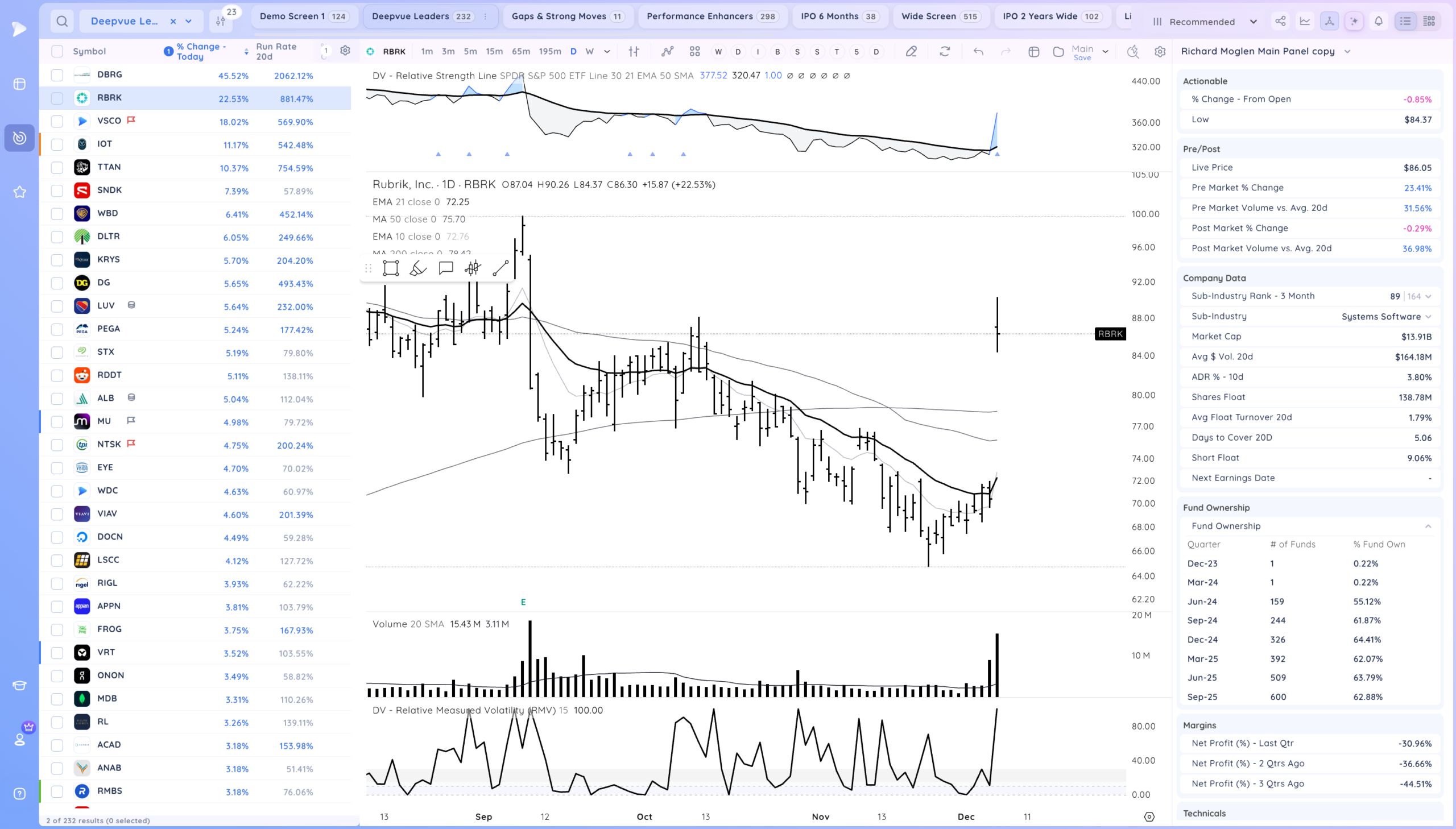
Task: Select the trend line drawing tool
Action: (500, 268)
